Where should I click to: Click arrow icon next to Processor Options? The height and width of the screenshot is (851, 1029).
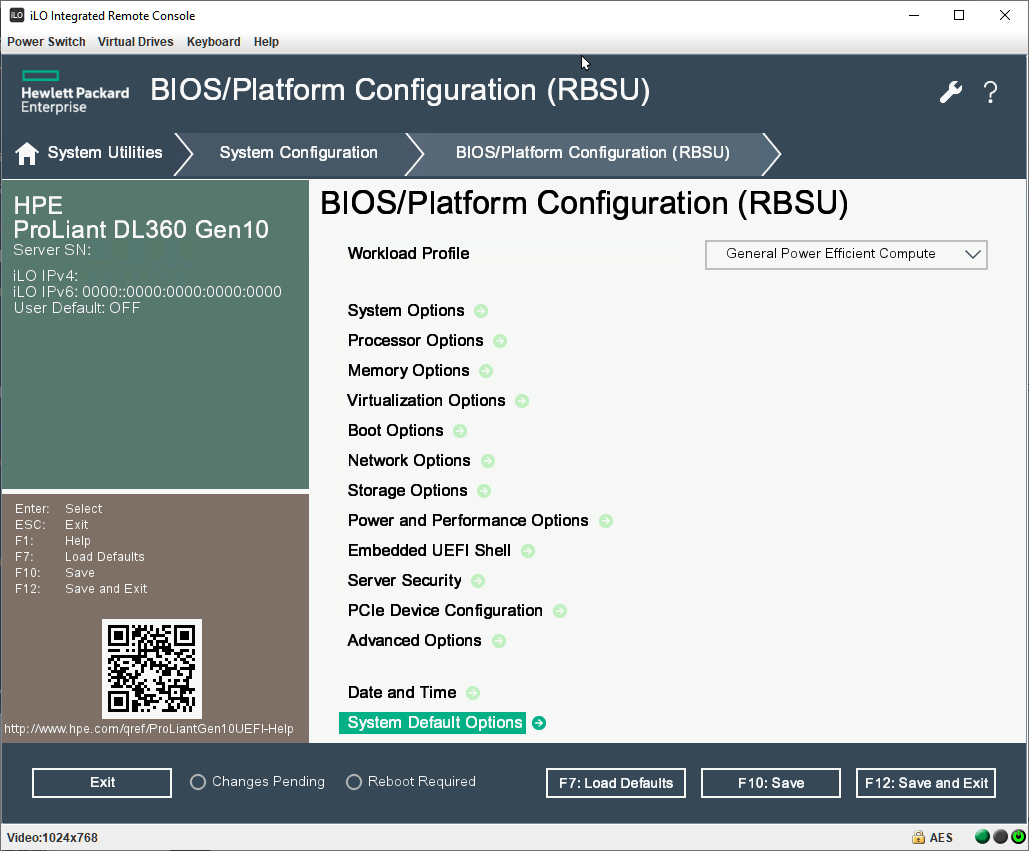[x=500, y=341]
